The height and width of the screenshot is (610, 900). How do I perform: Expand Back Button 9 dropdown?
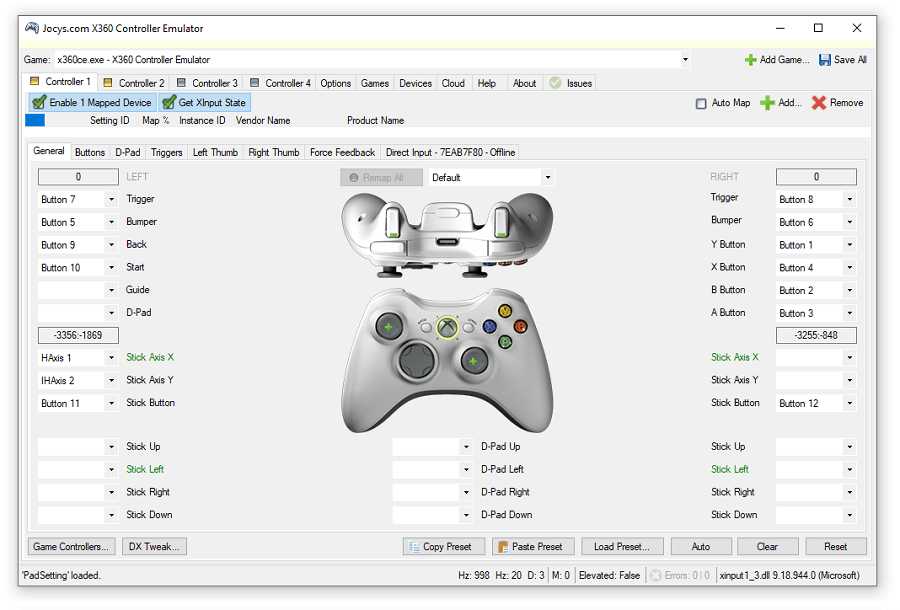pos(111,245)
